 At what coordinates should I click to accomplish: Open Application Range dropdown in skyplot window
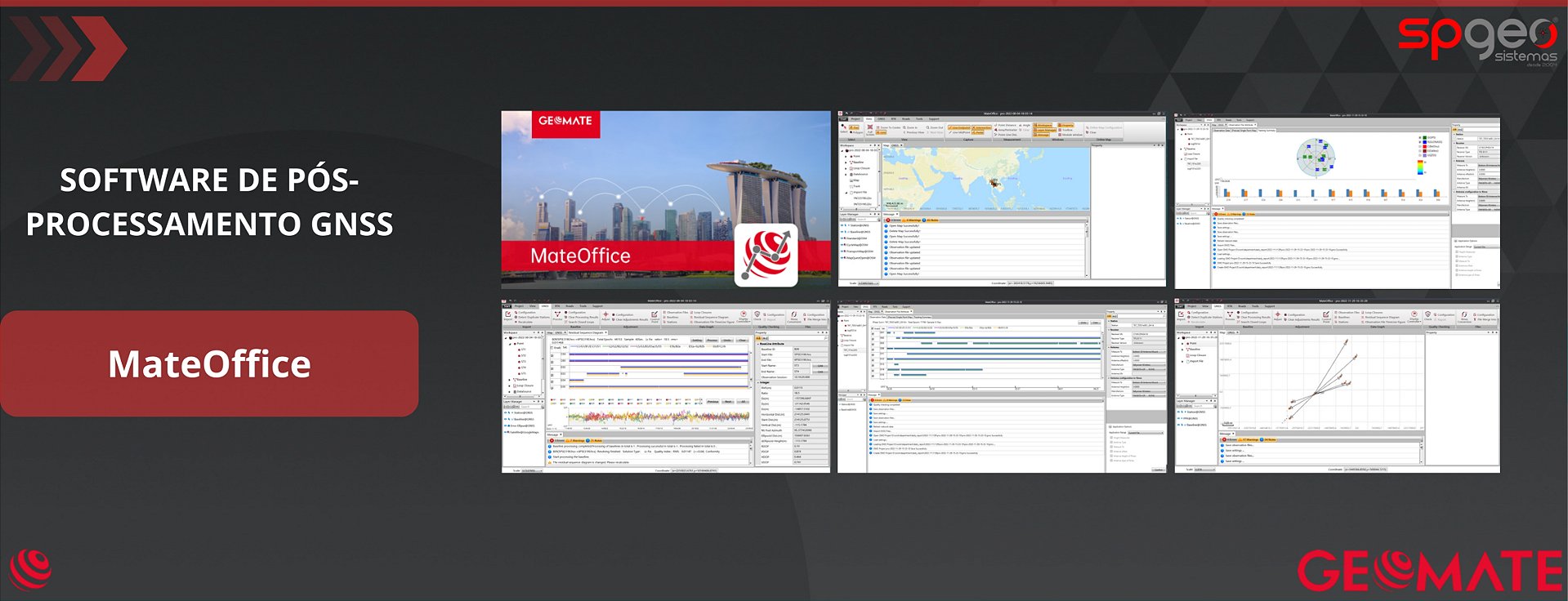click(x=1485, y=247)
